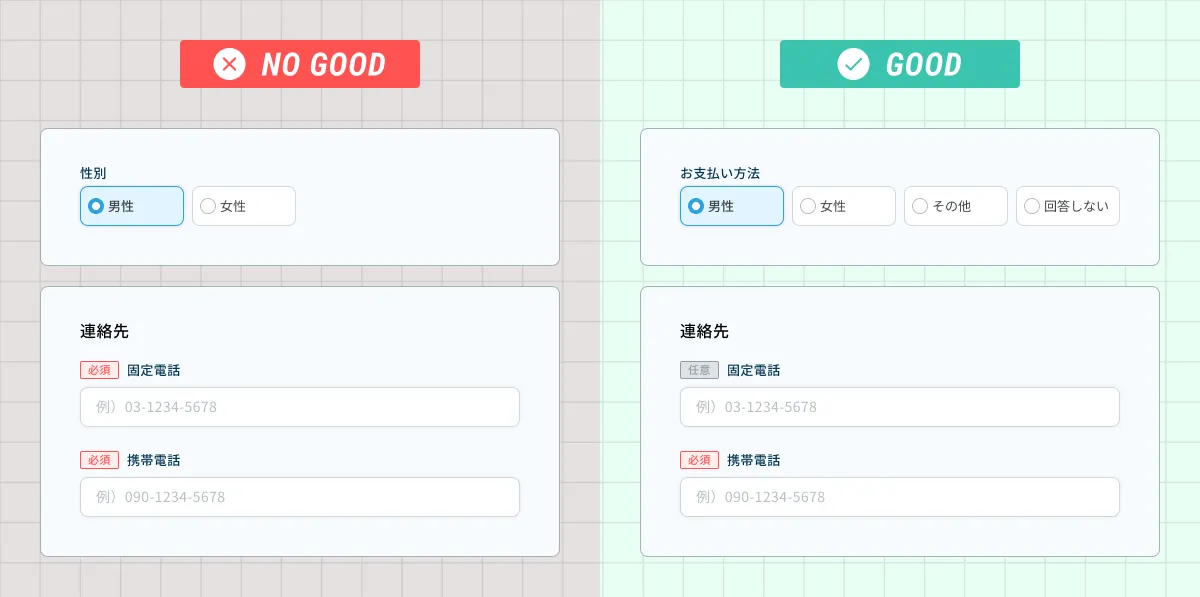
Task: Click 必須 tag beside 携帯電話 in NO GOOD form
Action: [x=99, y=460]
